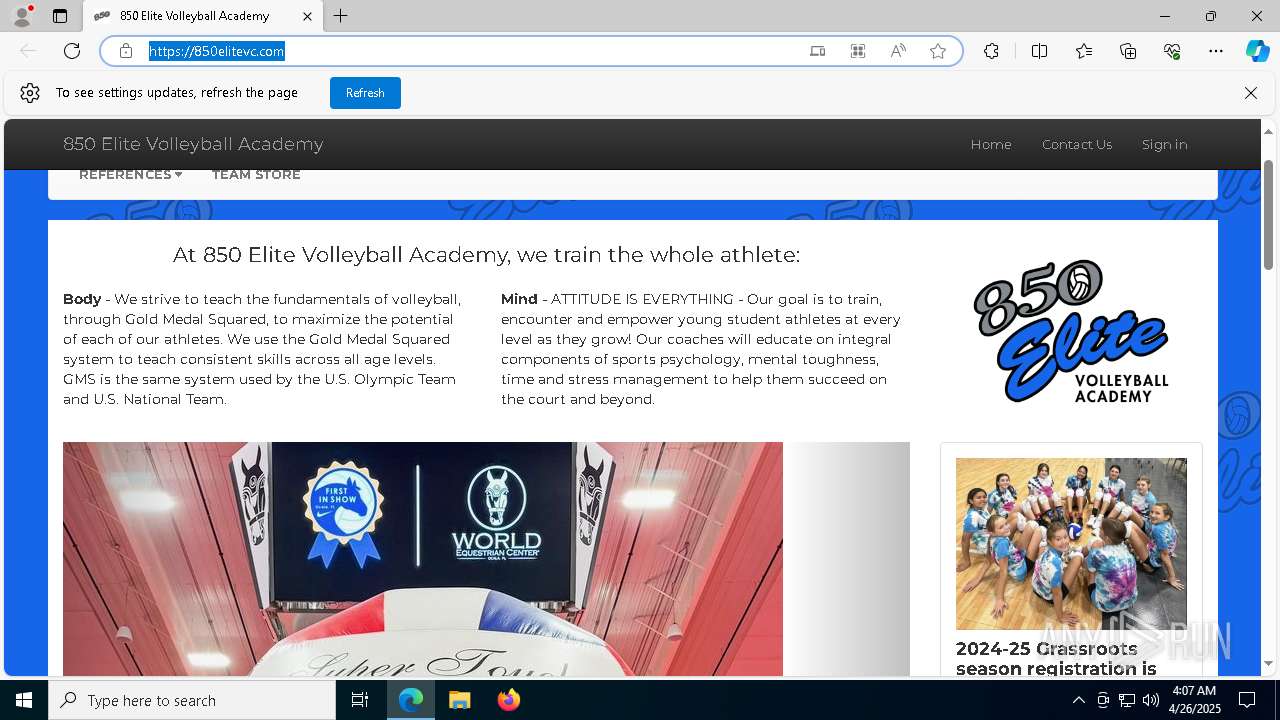This screenshot has width=1280, height=720.
Task: Click the World Equestrian Center slideshow image
Action: (x=423, y=559)
